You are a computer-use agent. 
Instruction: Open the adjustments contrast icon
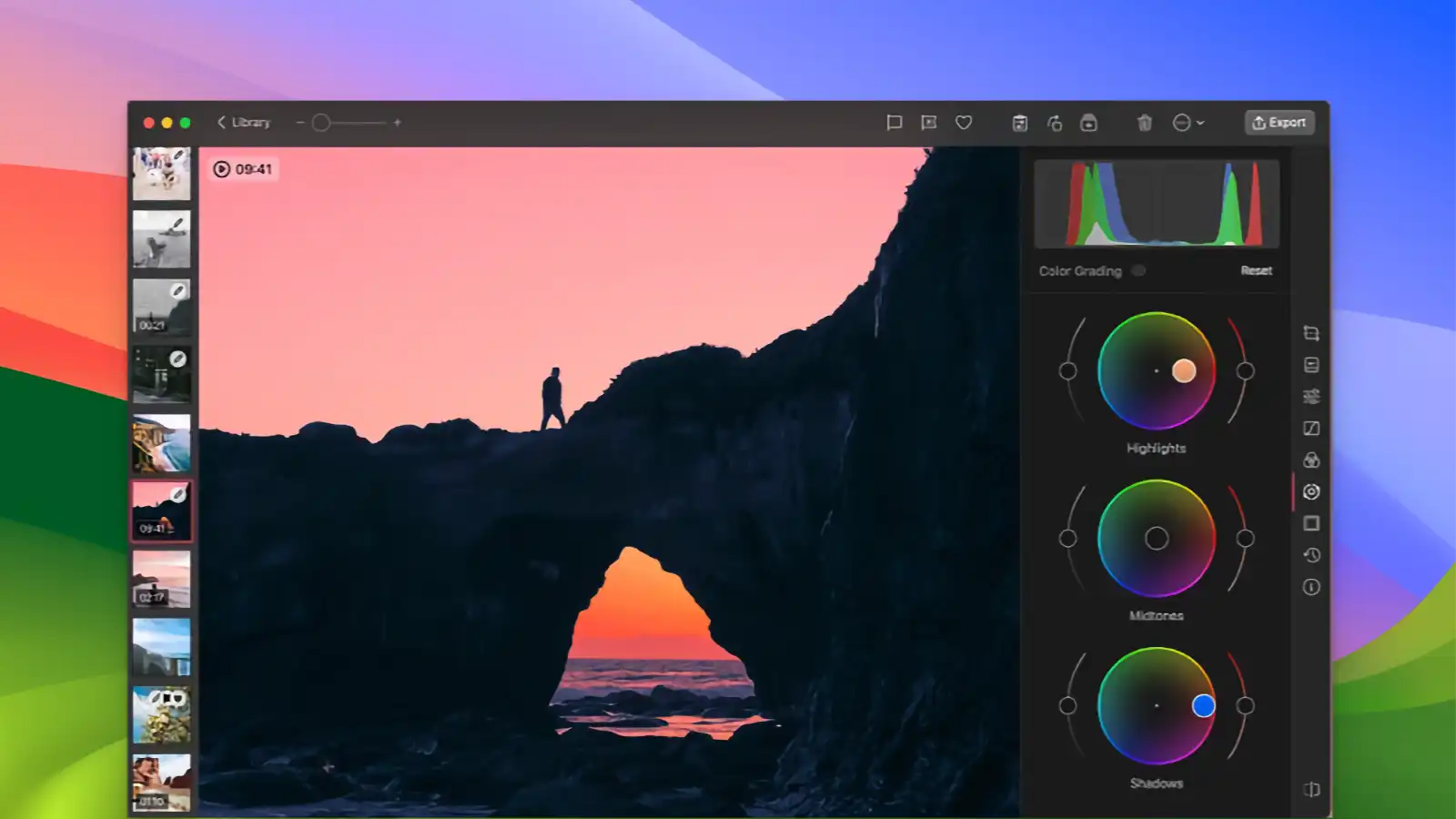click(1311, 428)
